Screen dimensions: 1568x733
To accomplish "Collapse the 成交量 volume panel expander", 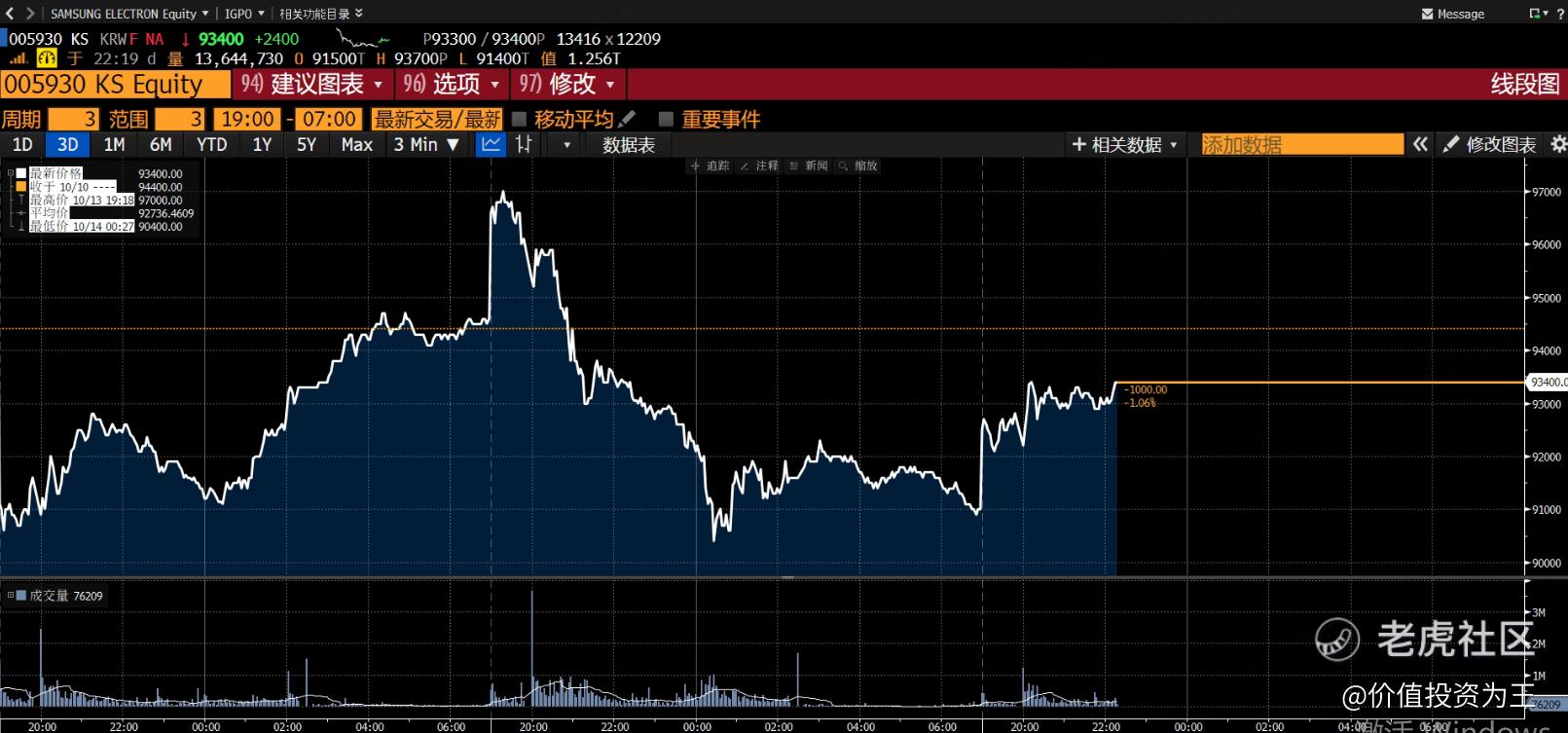I will pyautogui.click(x=11, y=595).
